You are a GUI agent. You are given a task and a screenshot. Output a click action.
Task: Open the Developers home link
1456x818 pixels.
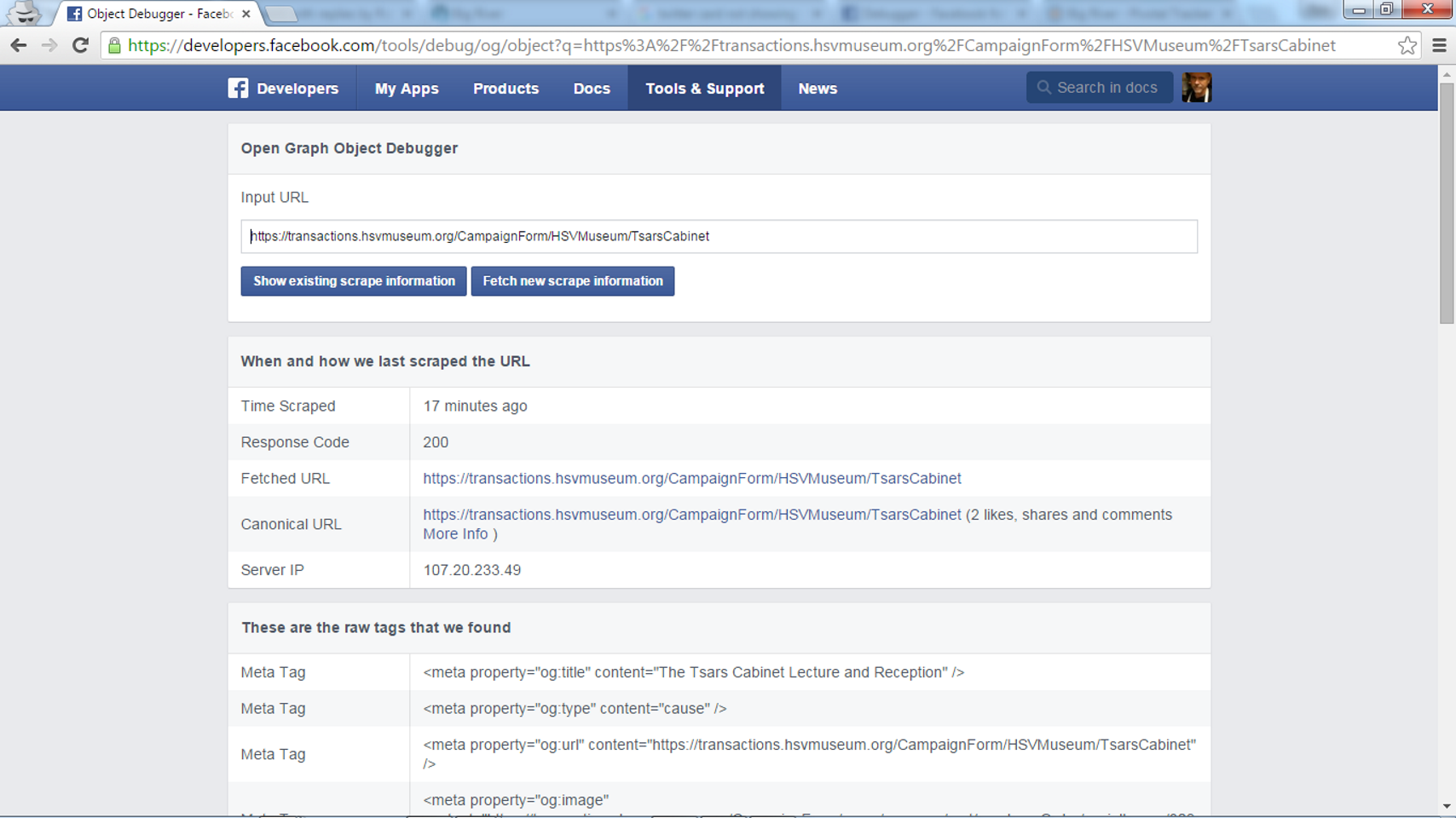298,89
